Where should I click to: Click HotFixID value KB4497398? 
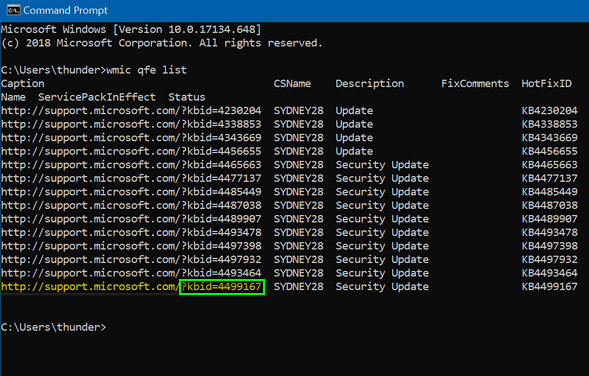(x=550, y=246)
